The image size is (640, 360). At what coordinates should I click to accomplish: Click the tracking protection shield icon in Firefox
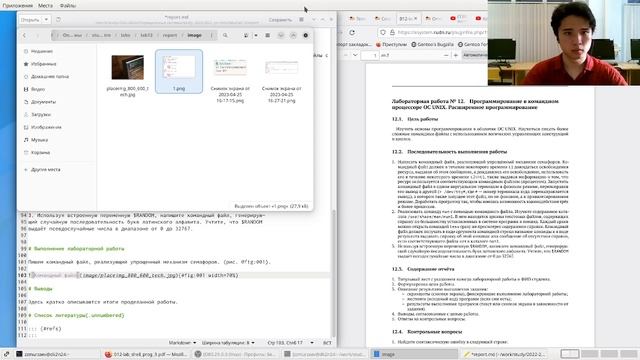coord(383,32)
